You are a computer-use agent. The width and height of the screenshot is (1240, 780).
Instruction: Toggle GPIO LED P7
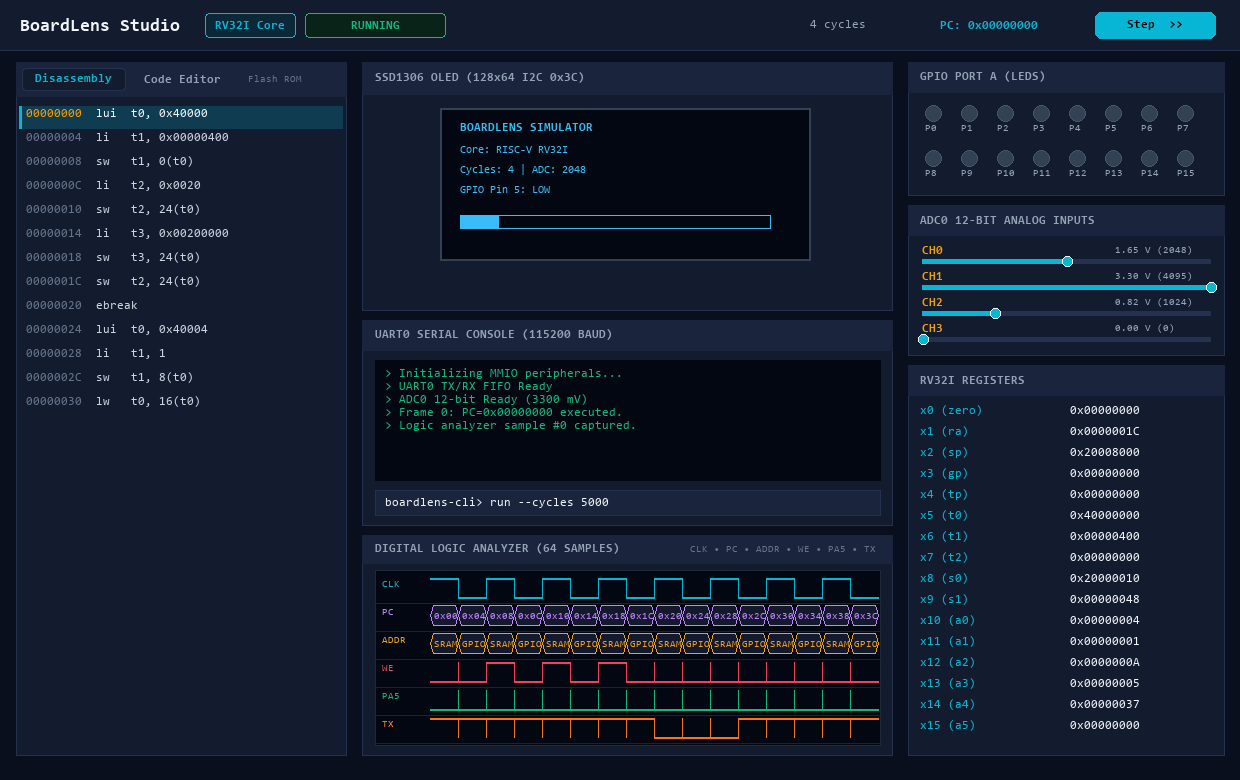(x=1185, y=114)
